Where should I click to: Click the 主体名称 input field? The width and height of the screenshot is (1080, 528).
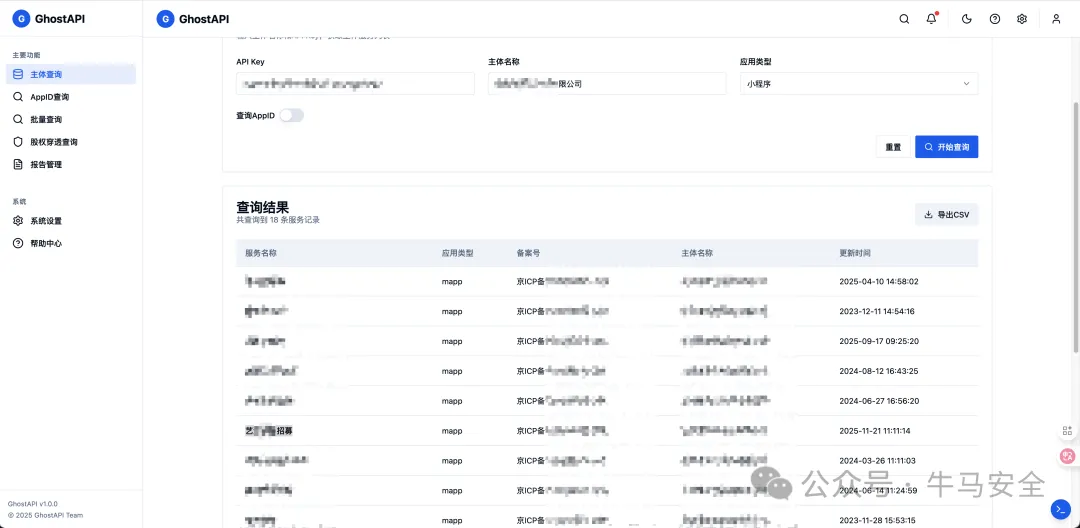tap(607, 84)
